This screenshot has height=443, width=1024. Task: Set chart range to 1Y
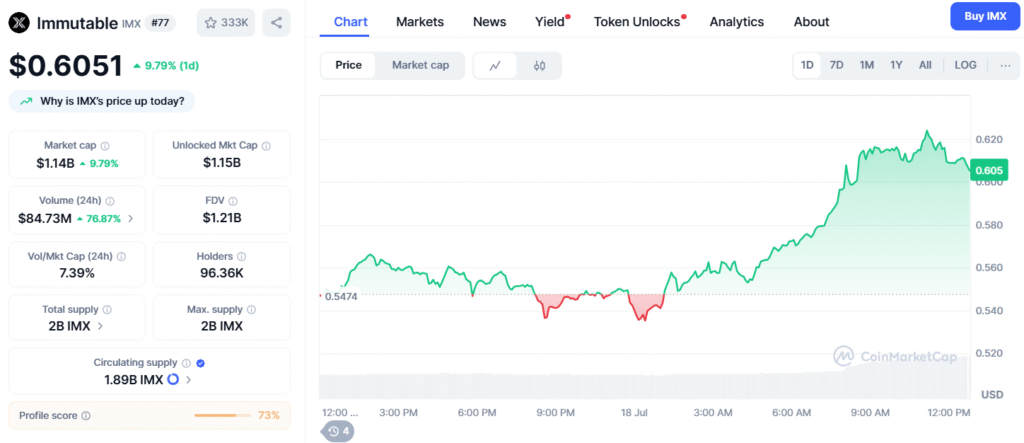[x=896, y=65]
